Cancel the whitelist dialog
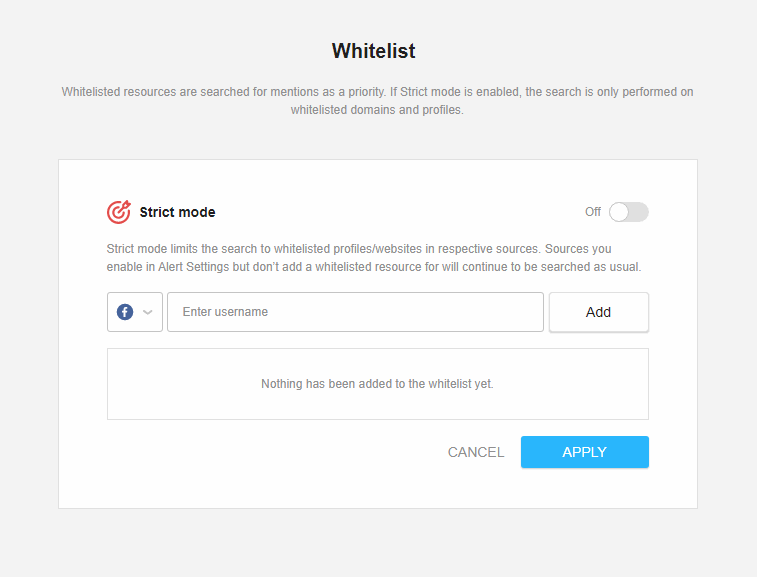757x577 pixels. (x=476, y=452)
